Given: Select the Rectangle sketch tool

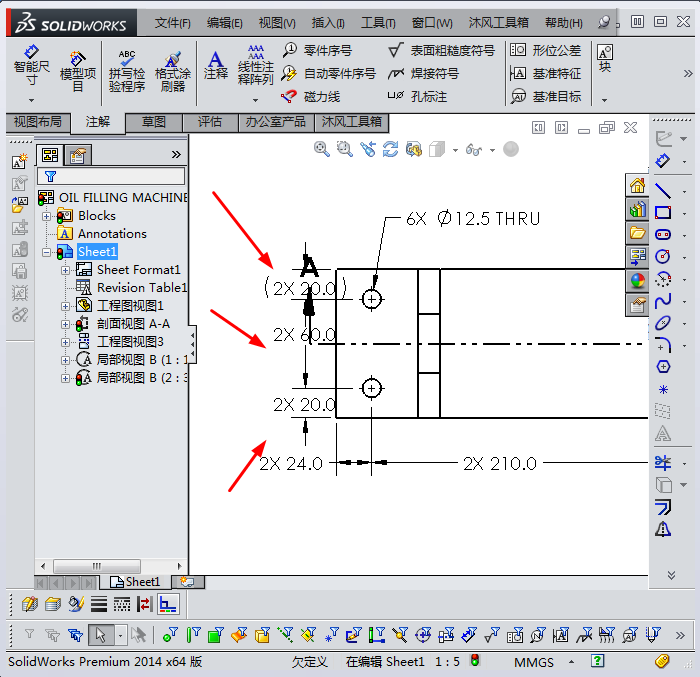Looking at the screenshot, I should click(x=663, y=212).
